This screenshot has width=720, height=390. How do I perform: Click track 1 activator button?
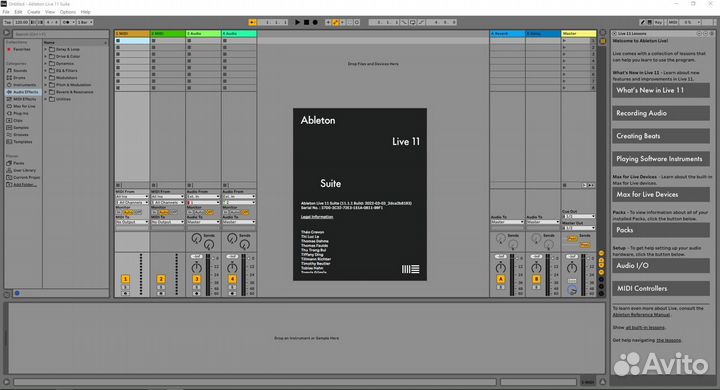[x=125, y=279]
